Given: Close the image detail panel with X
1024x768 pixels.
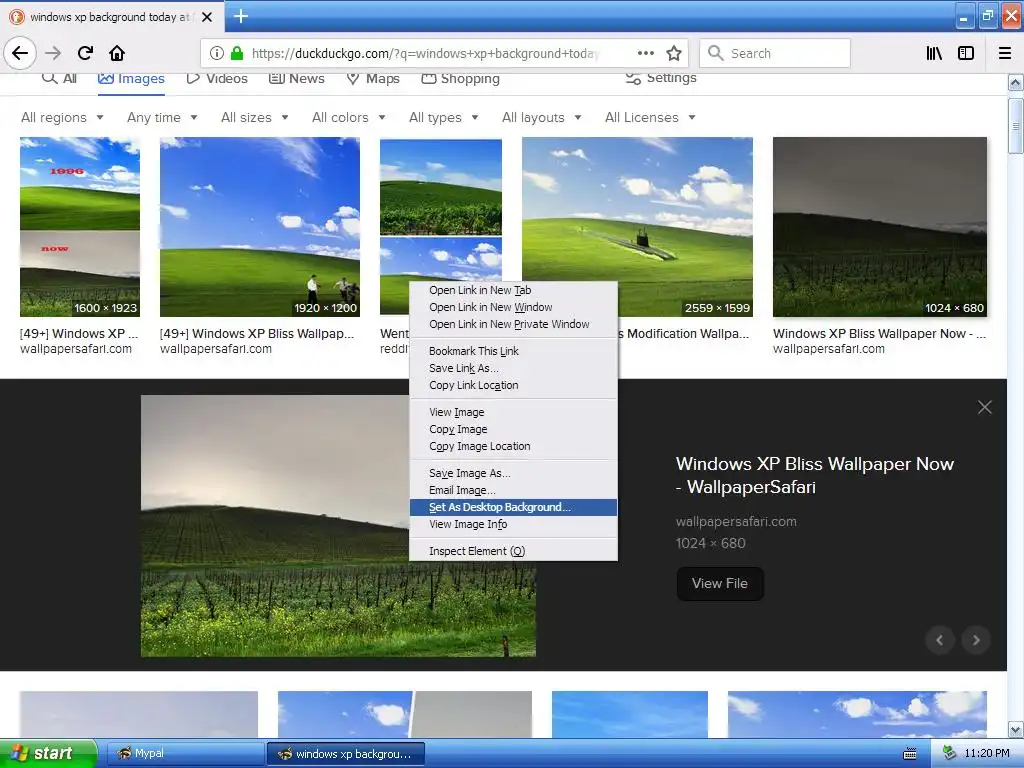Looking at the screenshot, I should click(985, 408).
